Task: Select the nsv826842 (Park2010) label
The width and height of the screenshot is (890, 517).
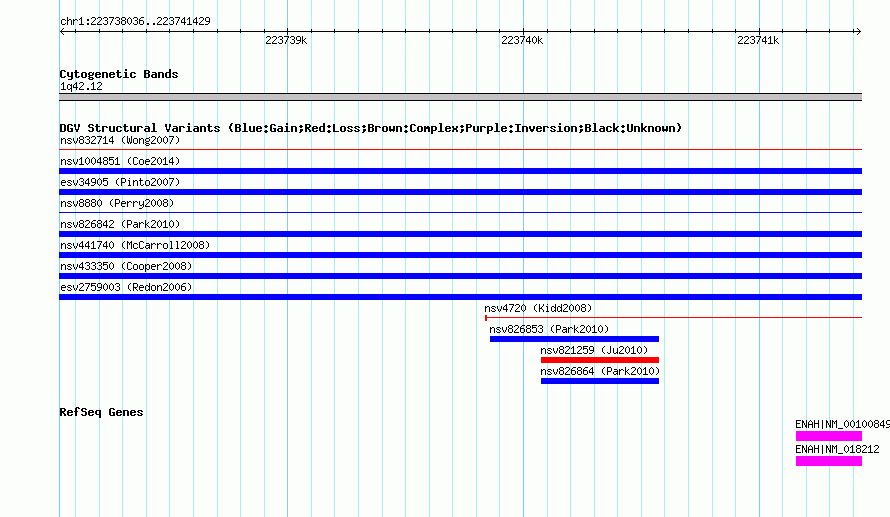Action: click(120, 224)
